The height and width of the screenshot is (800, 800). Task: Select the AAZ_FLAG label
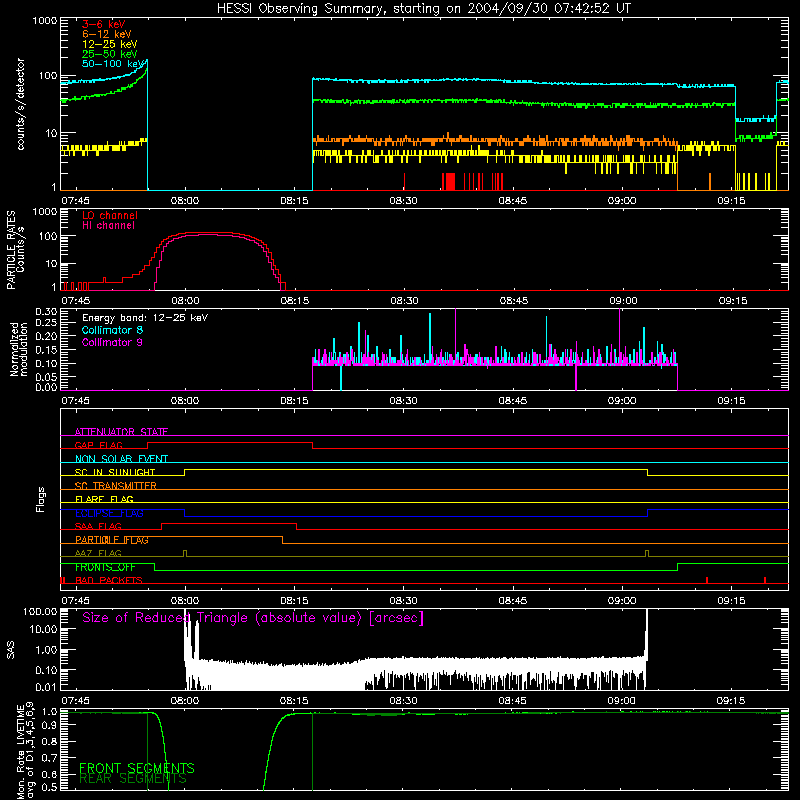pos(98,553)
